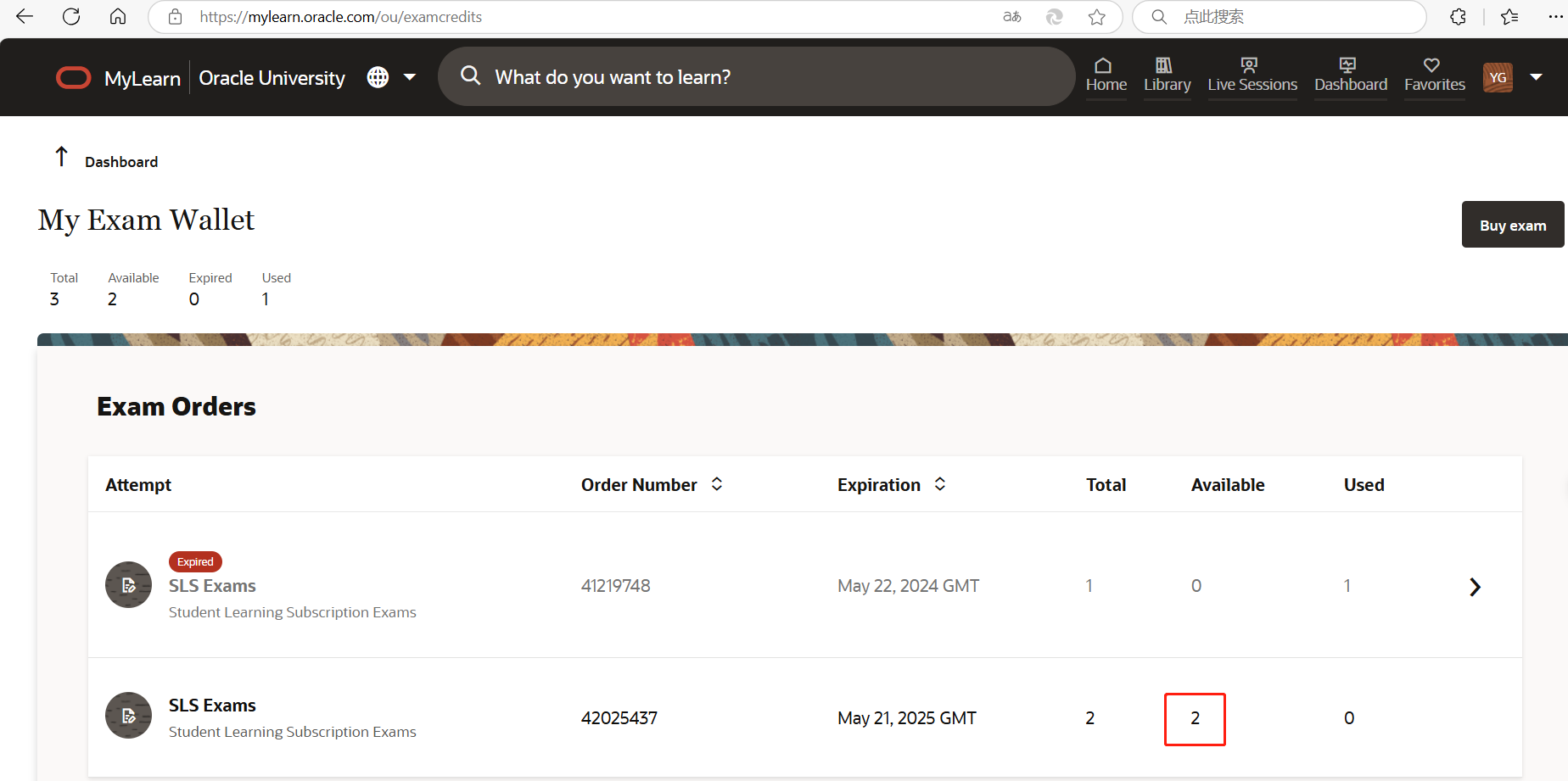This screenshot has height=781, width=1568.
Task: Open the translate page icon in address bar
Action: [1012, 17]
